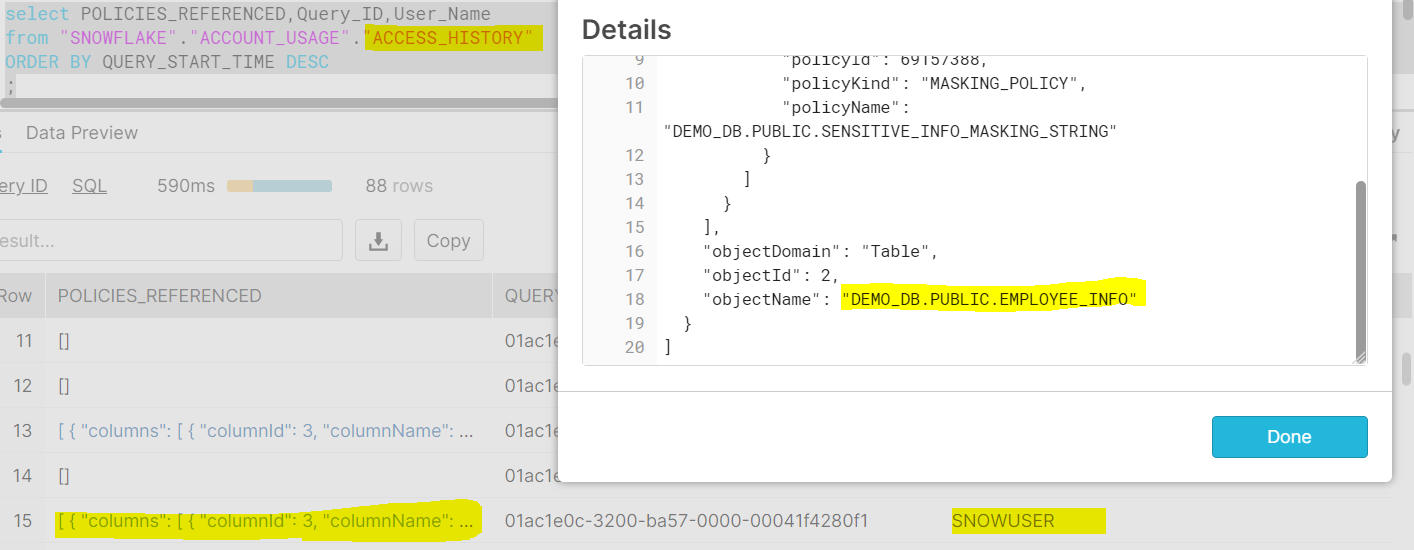Grab the Details text area resize handle
This screenshot has width=1414, height=550.
pyautogui.click(x=1360, y=359)
